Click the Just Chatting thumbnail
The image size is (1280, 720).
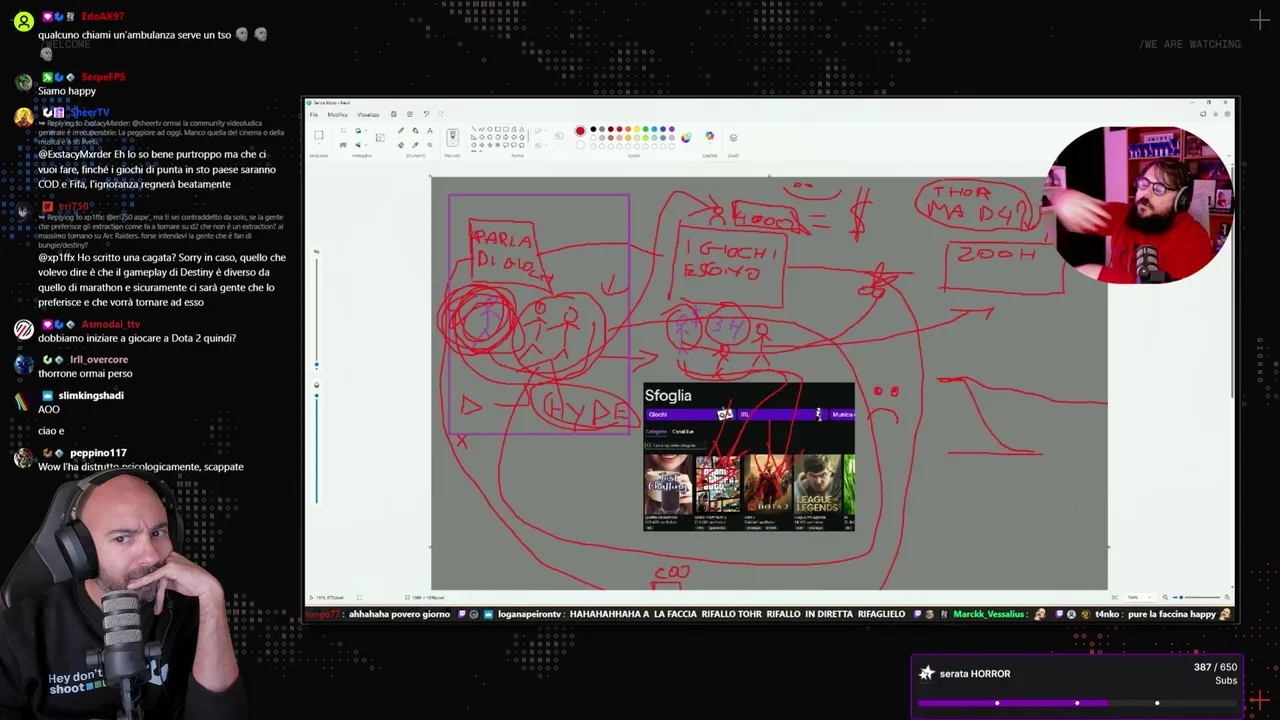tap(668, 484)
